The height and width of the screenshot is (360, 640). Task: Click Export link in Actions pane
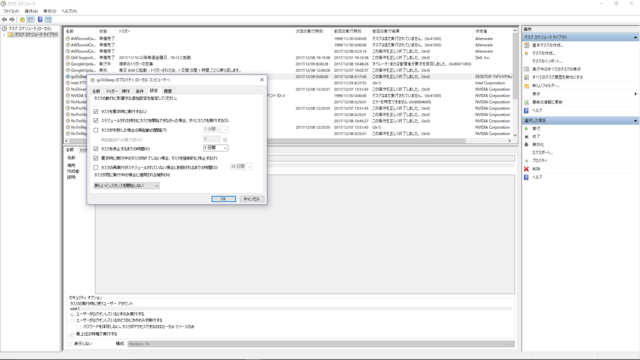click(542, 153)
